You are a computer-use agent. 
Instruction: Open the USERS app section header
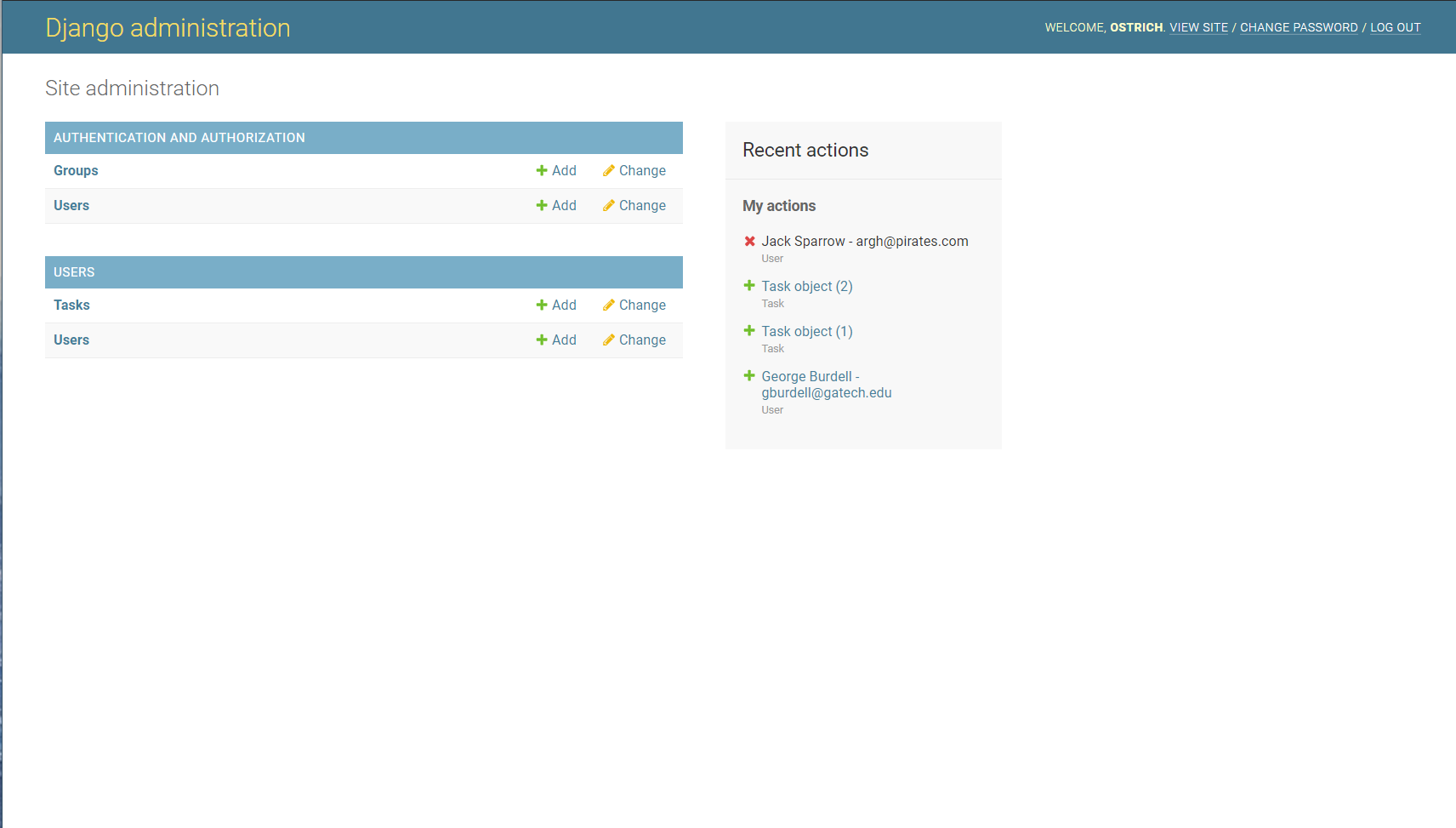[x=74, y=272]
